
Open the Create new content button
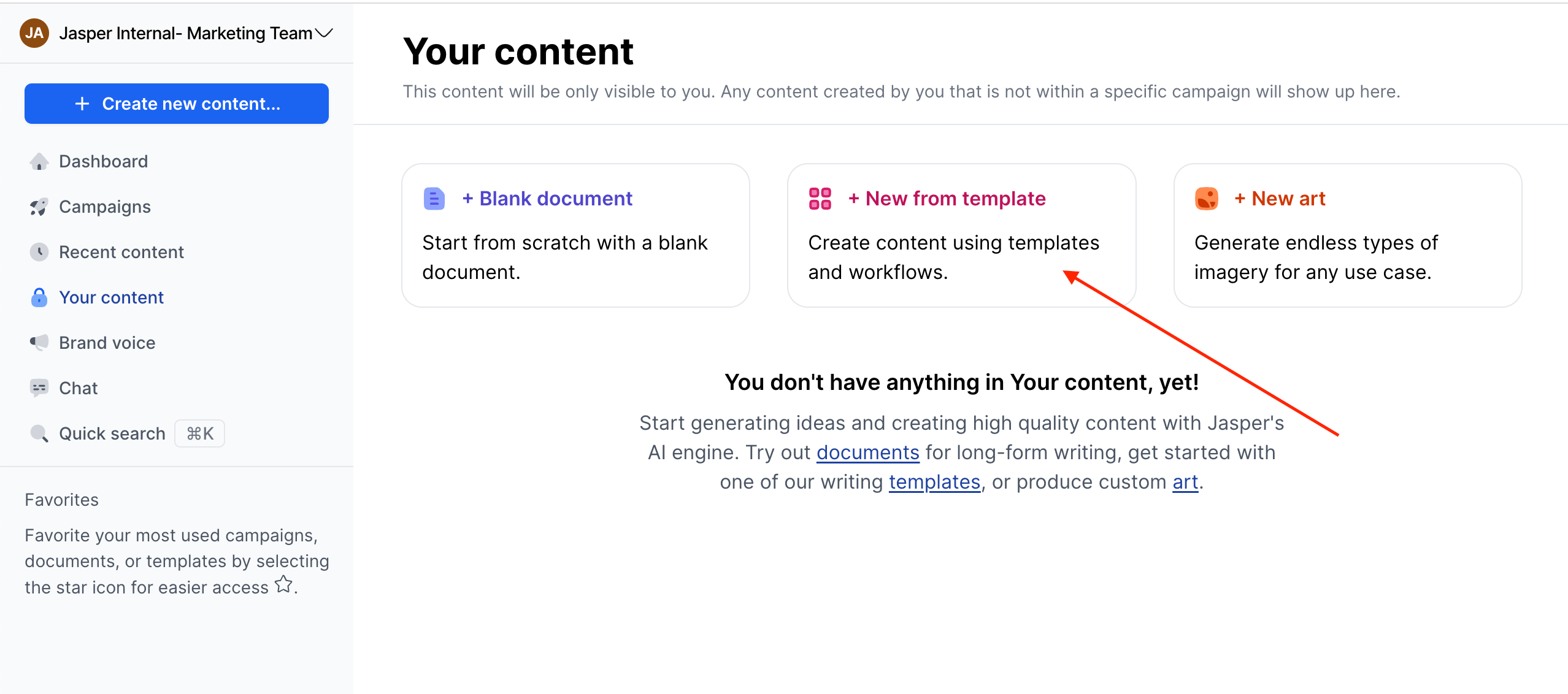tap(177, 104)
